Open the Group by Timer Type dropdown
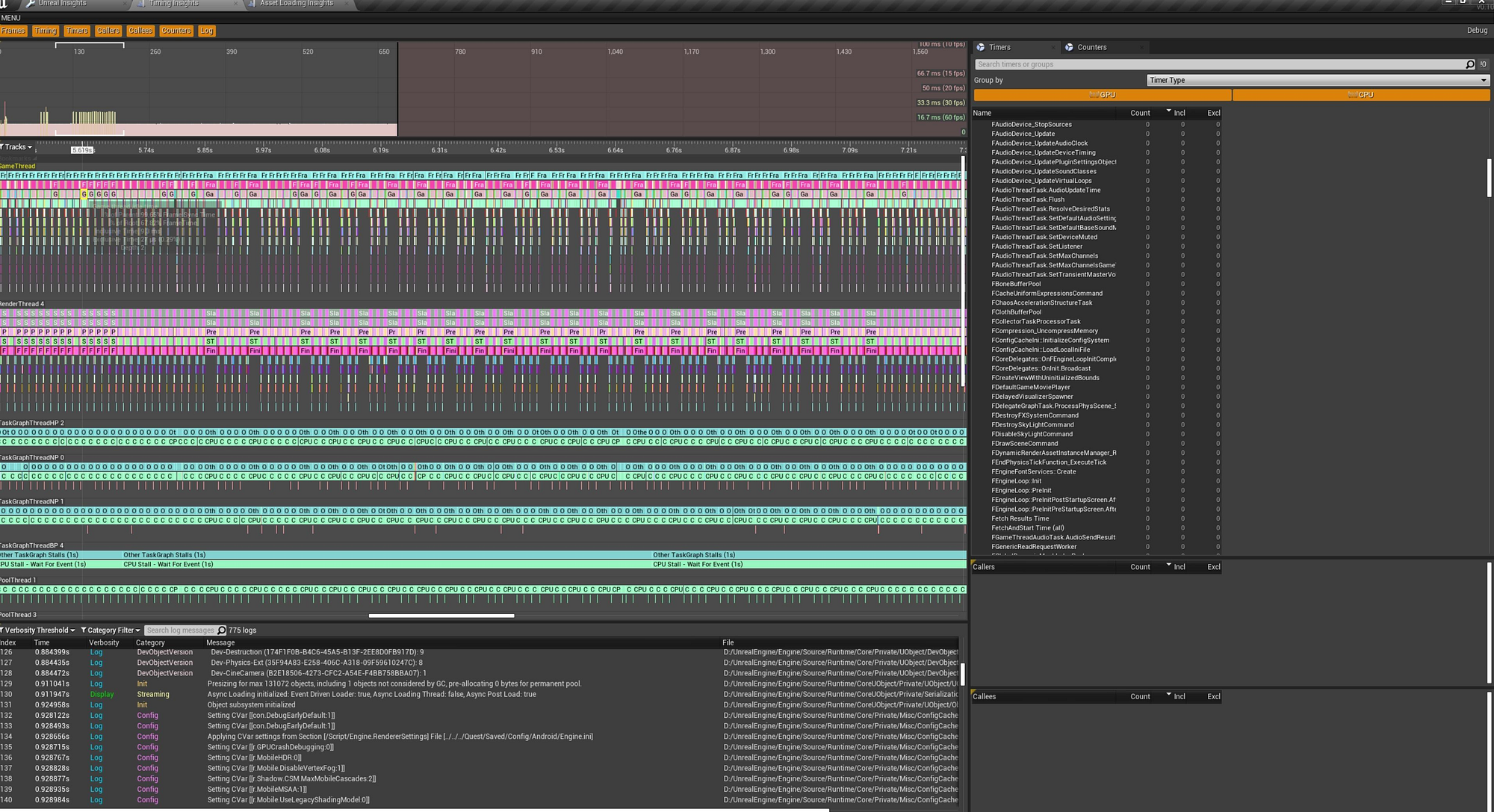The height and width of the screenshot is (812, 1494). point(1318,80)
